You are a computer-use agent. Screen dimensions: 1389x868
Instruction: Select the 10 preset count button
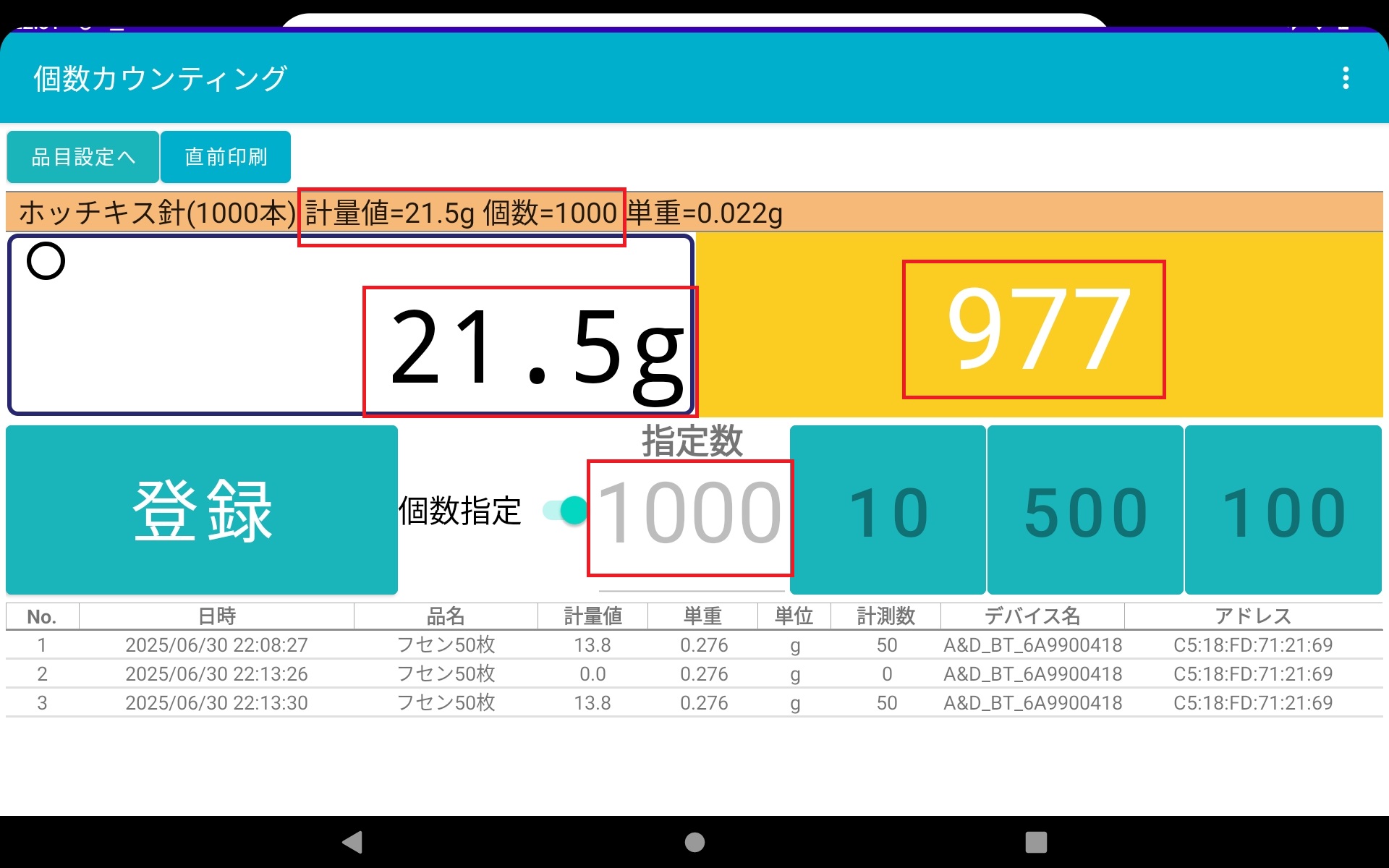point(888,511)
